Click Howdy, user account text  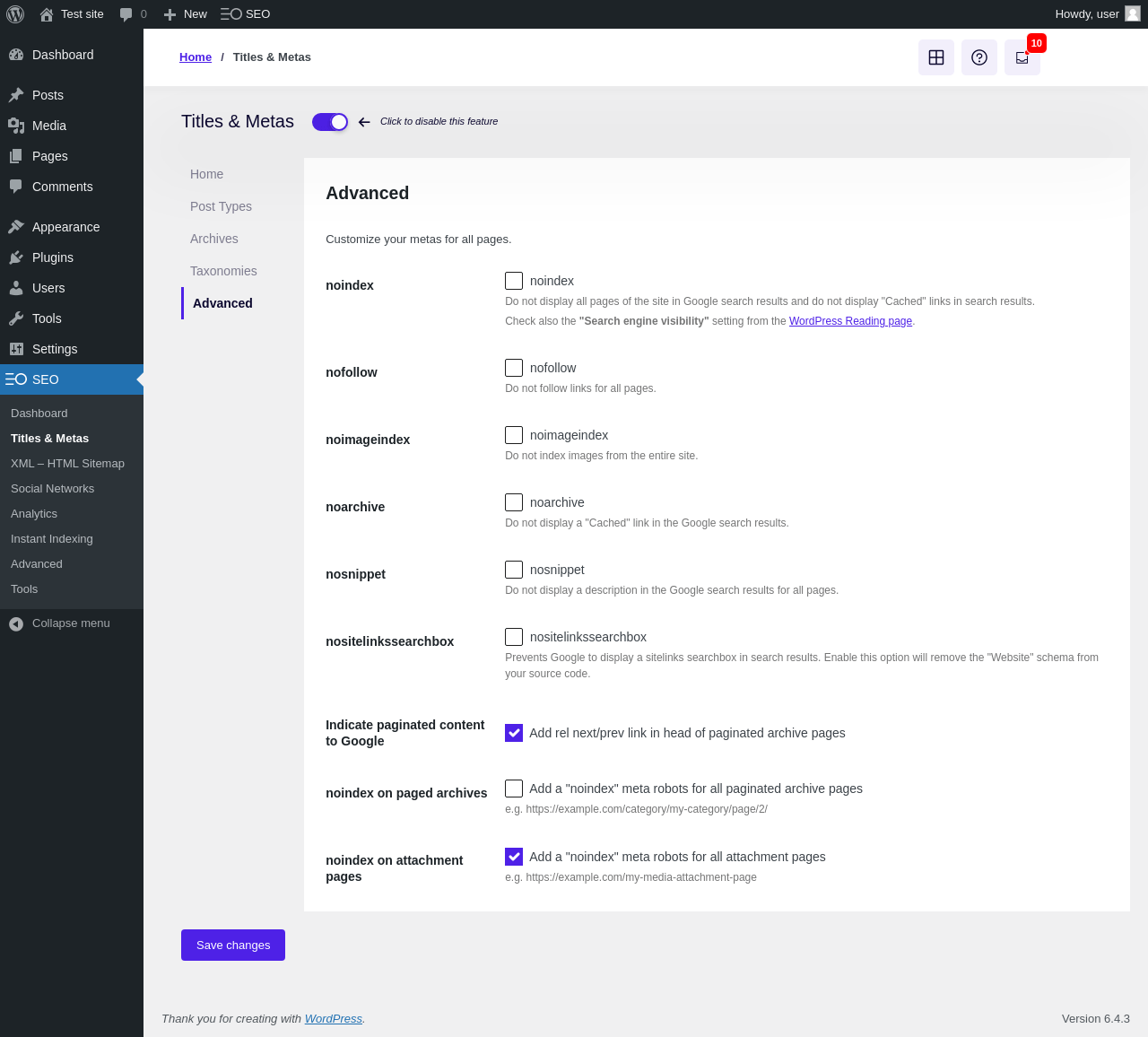[1087, 14]
